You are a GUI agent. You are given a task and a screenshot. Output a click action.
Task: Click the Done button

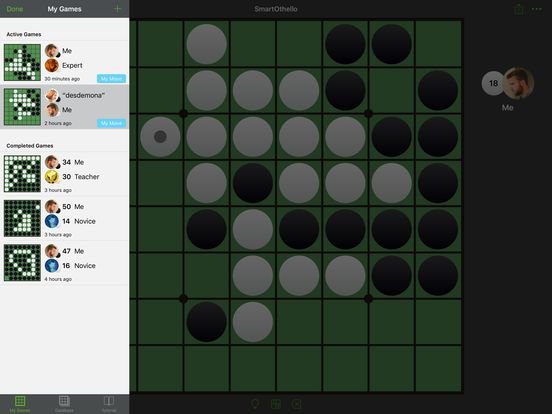click(15, 9)
